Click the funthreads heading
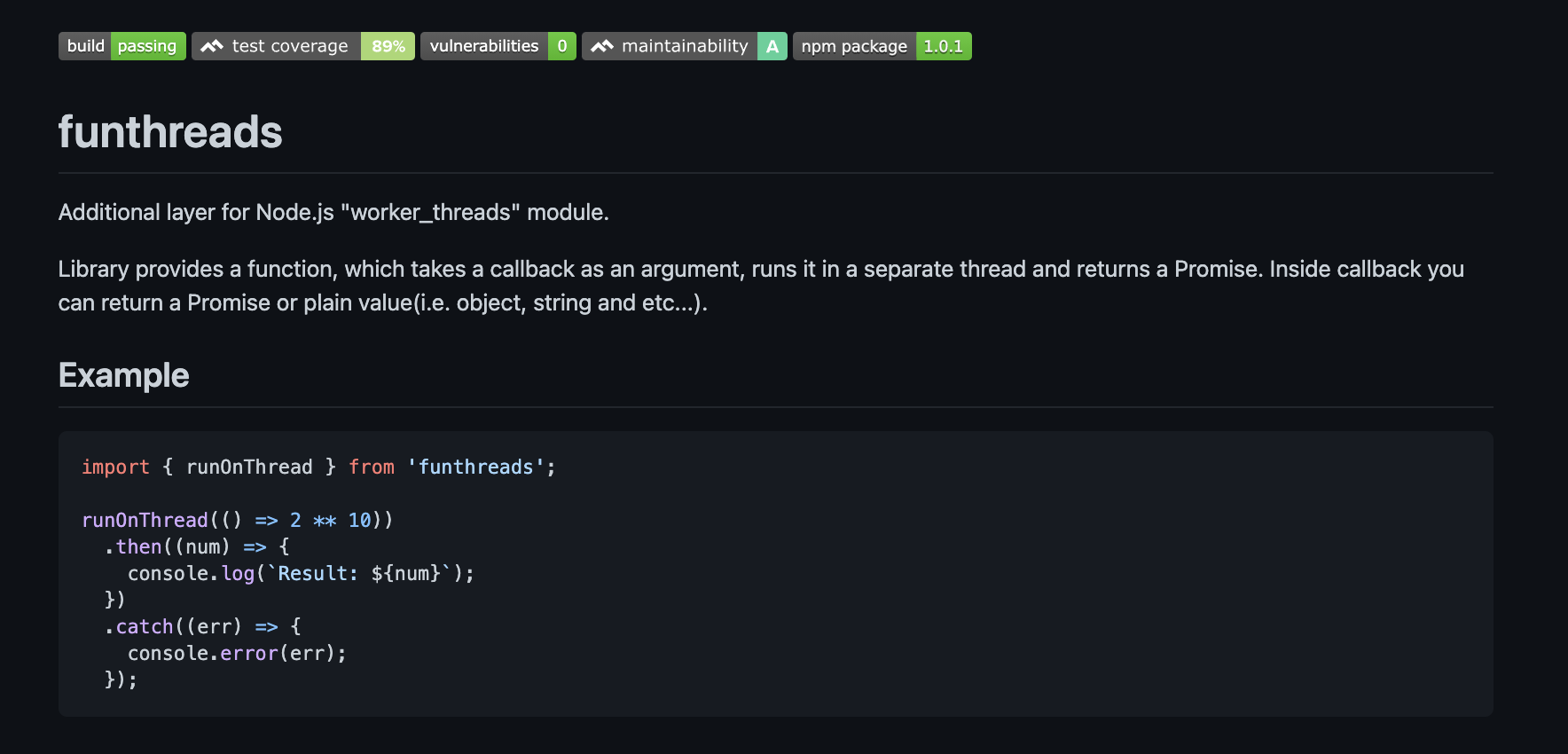Viewport: 1568px width, 754px height. (170, 132)
